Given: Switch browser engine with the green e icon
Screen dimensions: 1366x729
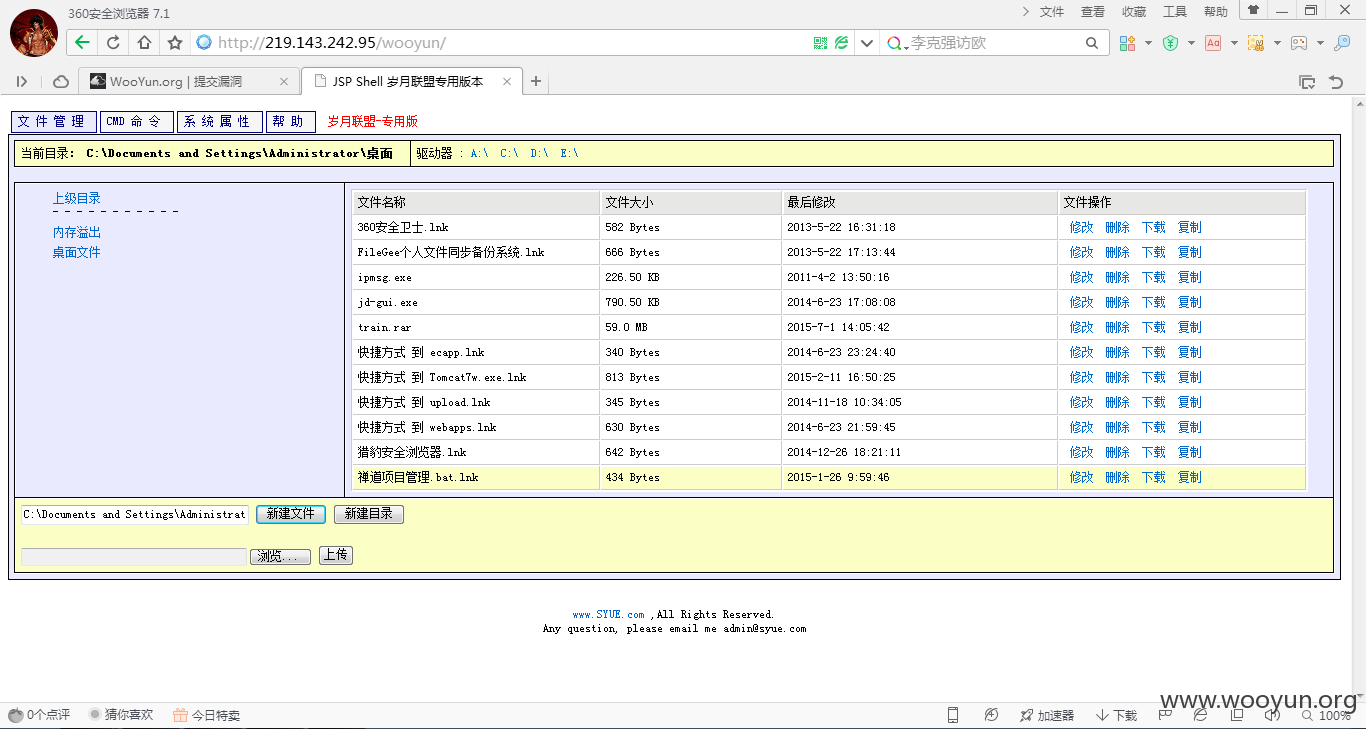Looking at the screenshot, I should coord(842,43).
